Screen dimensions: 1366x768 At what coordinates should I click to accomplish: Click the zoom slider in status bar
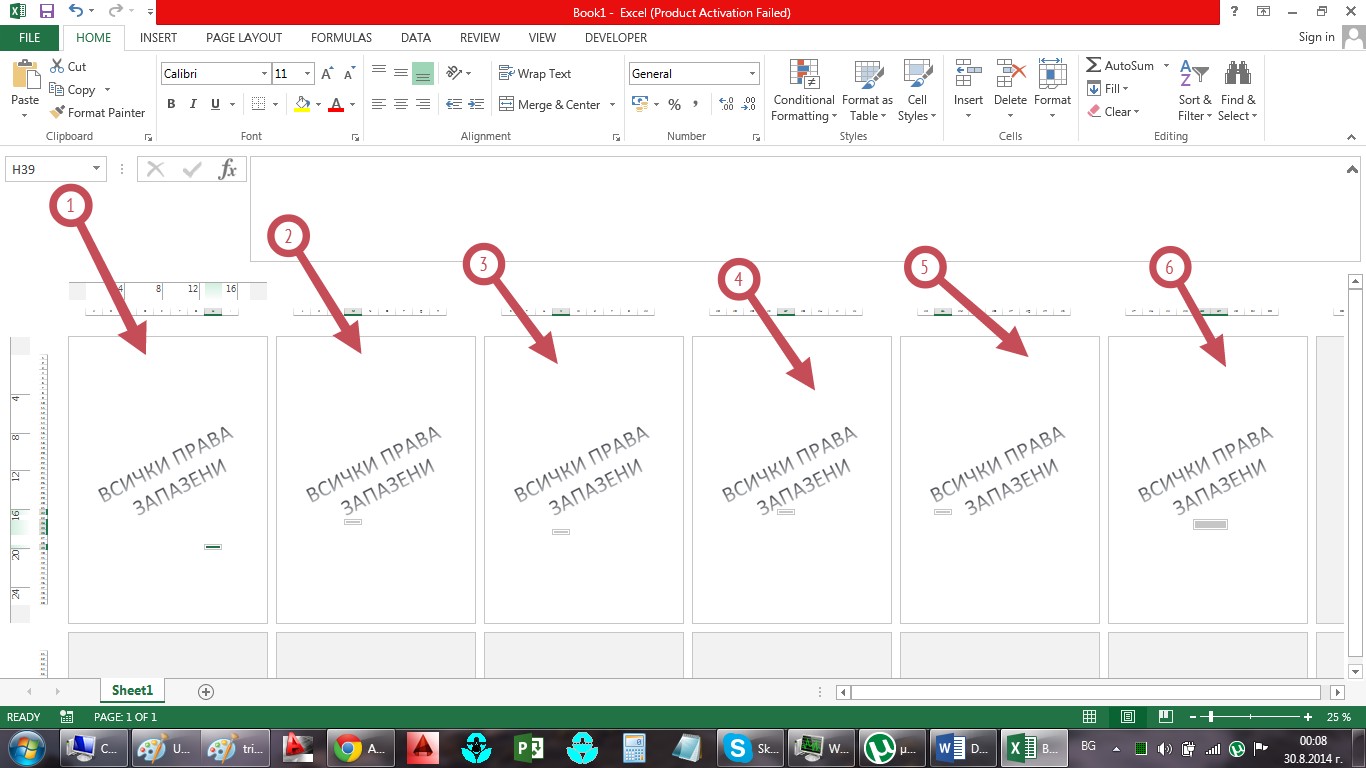pyautogui.click(x=1252, y=717)
